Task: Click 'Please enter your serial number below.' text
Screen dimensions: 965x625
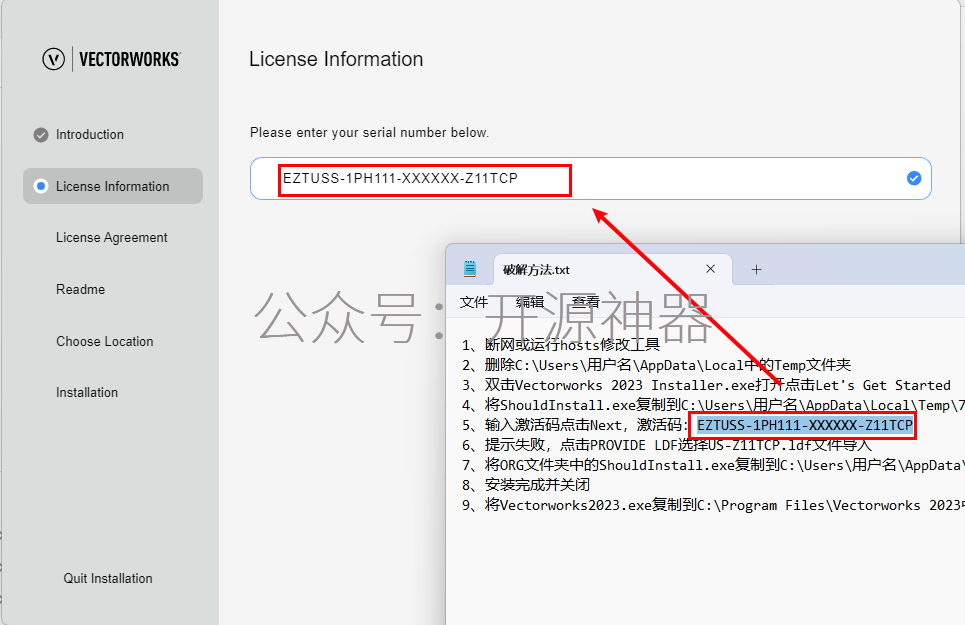Action: [369, 133]
